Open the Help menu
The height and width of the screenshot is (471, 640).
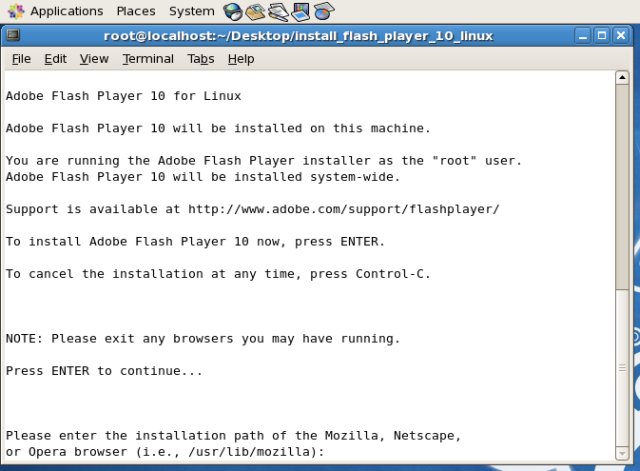click(241, 59)
